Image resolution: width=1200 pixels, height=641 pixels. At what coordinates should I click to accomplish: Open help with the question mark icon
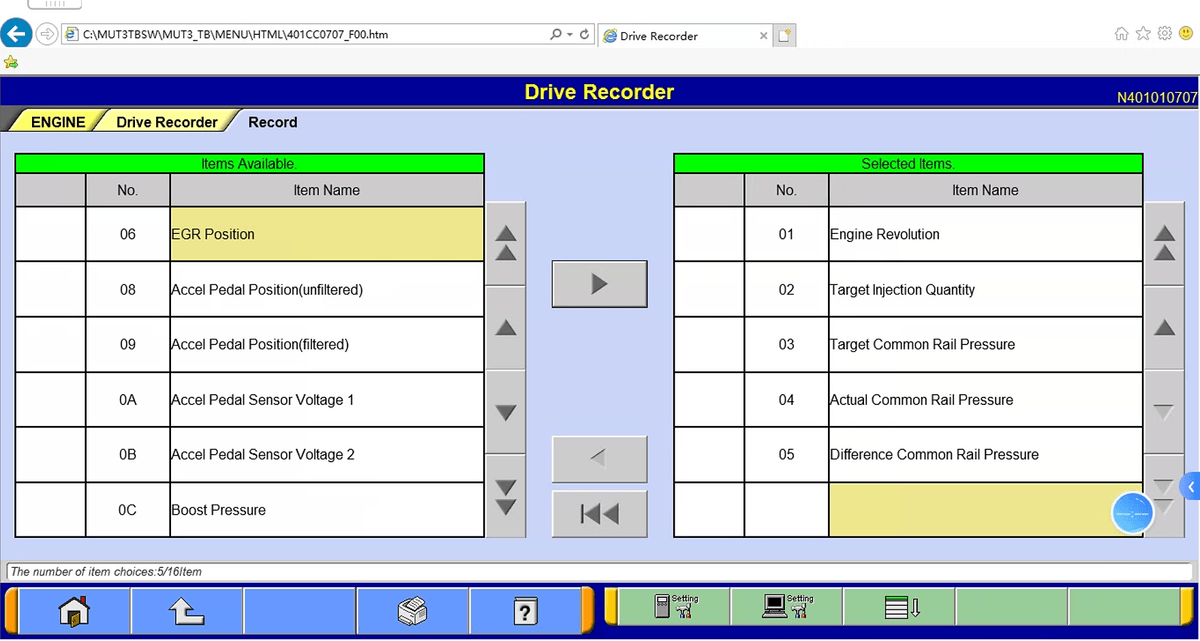point(525,610)
